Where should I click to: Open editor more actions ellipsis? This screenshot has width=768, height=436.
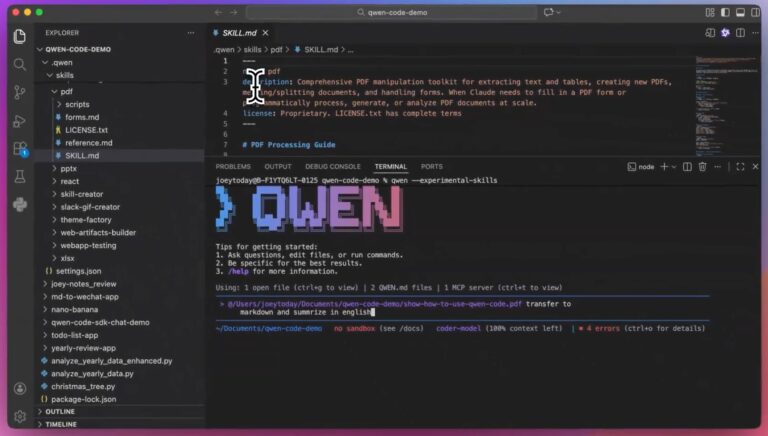click(755, 33)
